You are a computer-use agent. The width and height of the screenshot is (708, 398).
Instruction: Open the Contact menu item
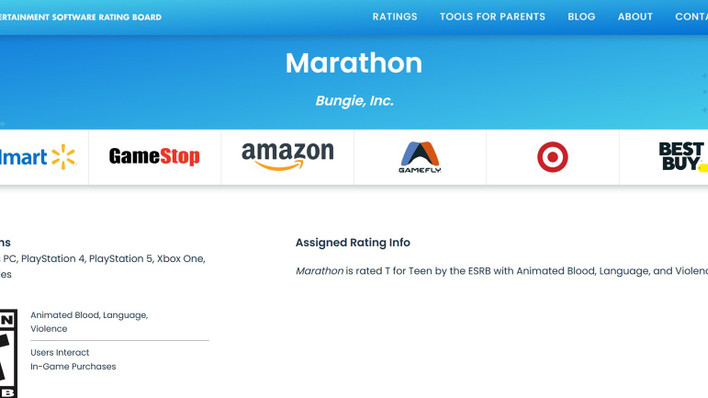click(x=691, y=17)
